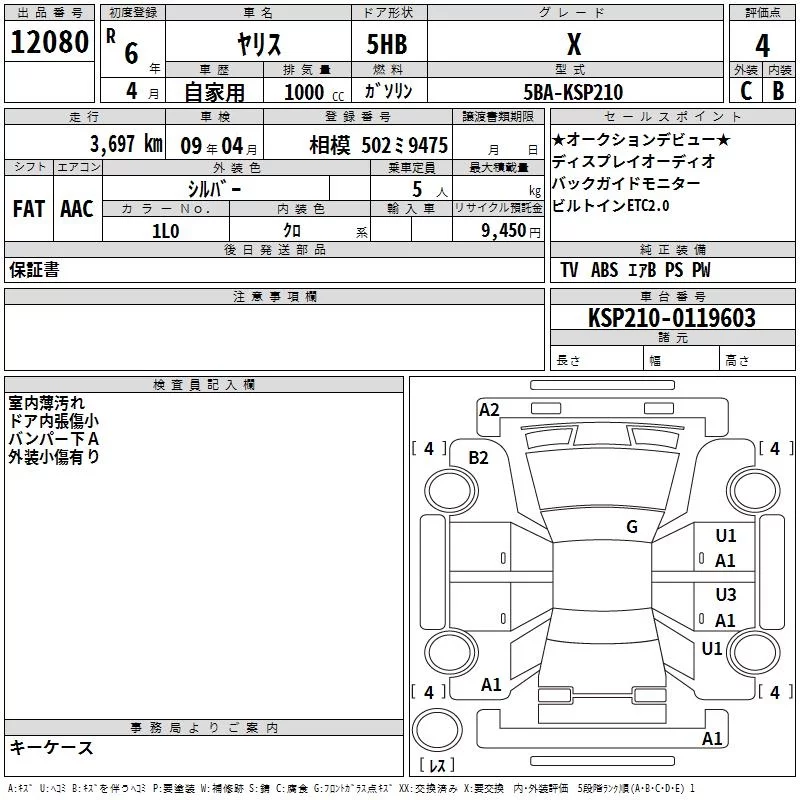Image resolution: width=800 pixels, height=800 pixels.
Task: Click the overall grade score 4
Action: pos(762,45)
